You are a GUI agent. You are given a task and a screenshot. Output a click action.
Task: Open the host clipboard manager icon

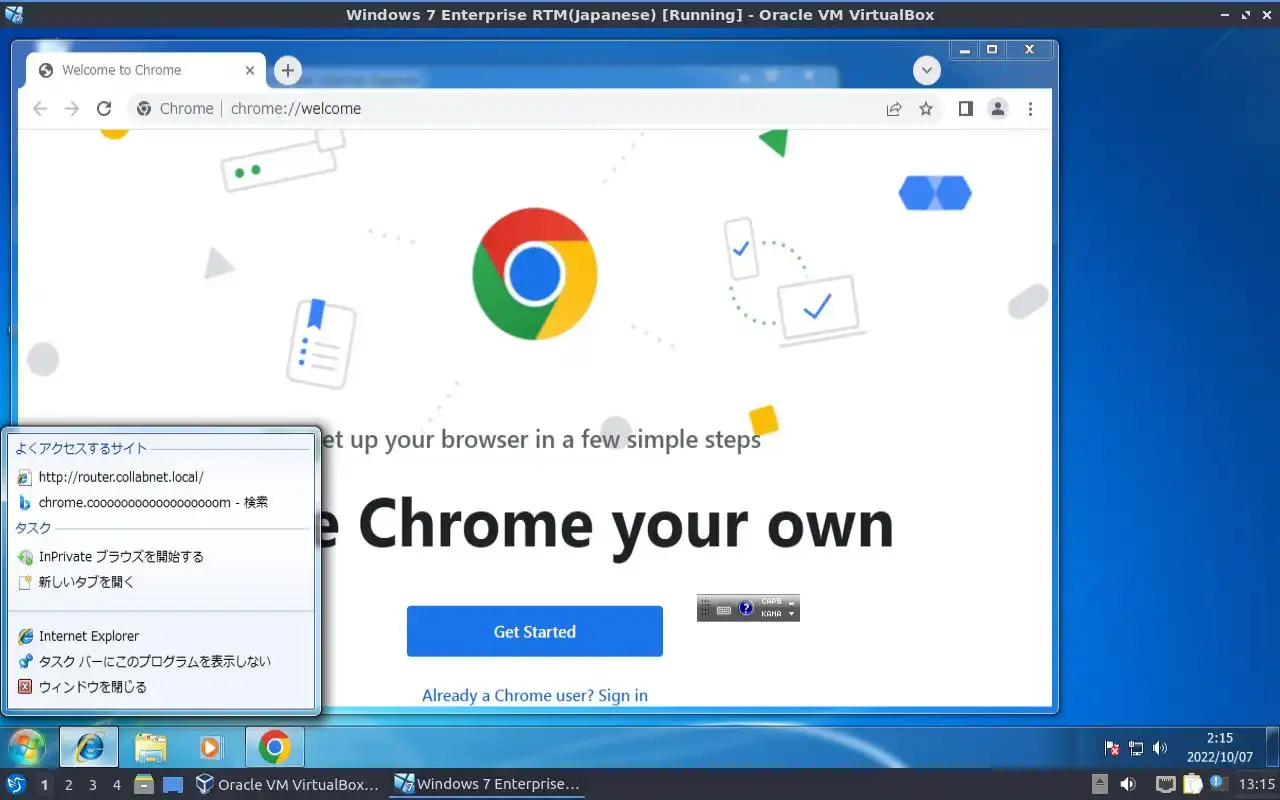[x=1192, y=785]
